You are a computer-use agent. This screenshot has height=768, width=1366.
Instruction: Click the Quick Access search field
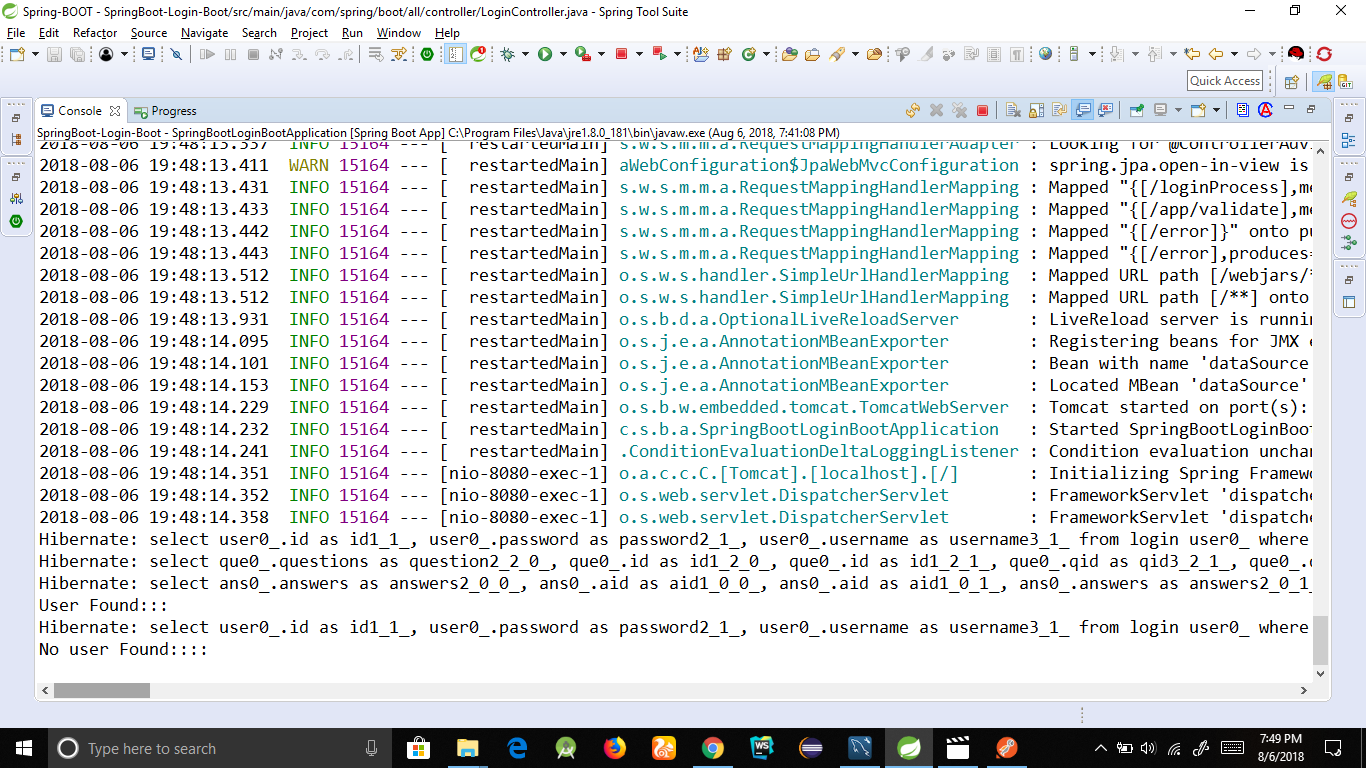[x=1225, y=81]
